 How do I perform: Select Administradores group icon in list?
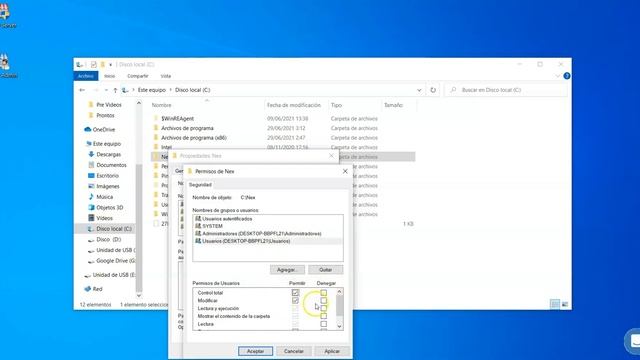(198, 233)
